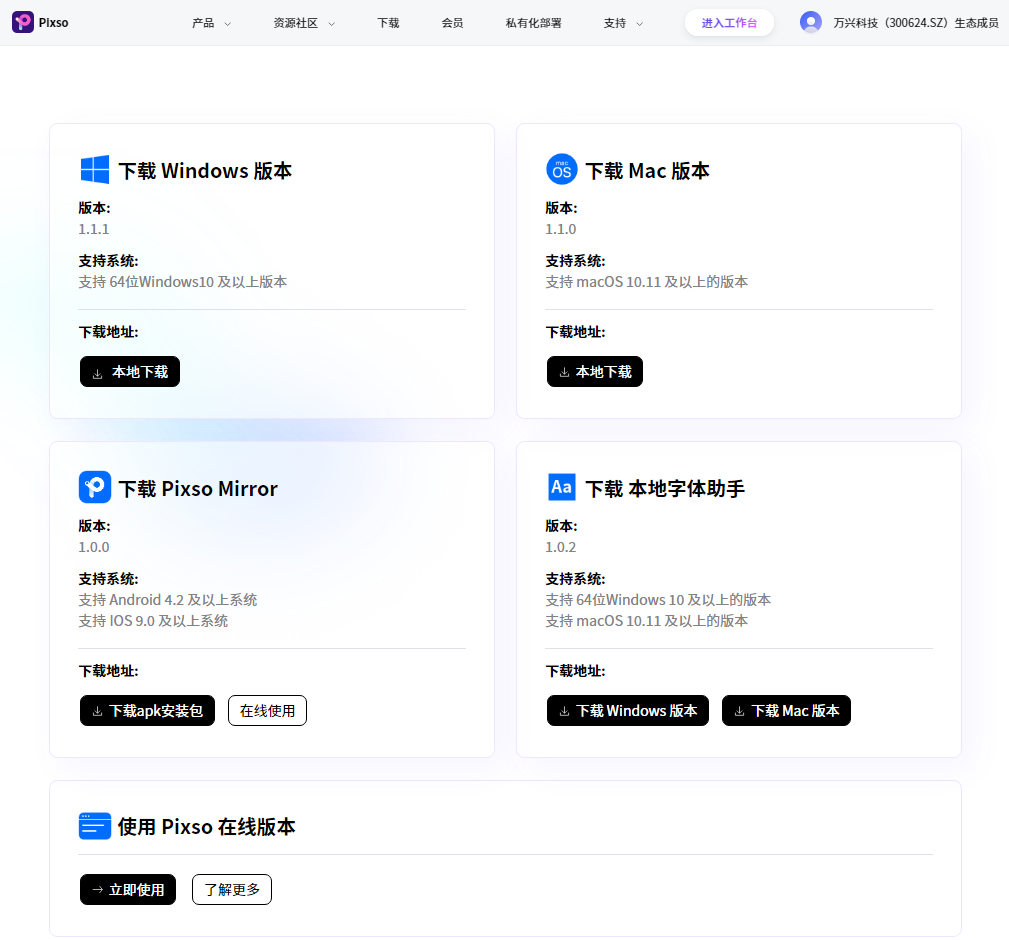1009x940 pixels.
Task: Open the user avatar icon
Action: click(x=811, y=23)
